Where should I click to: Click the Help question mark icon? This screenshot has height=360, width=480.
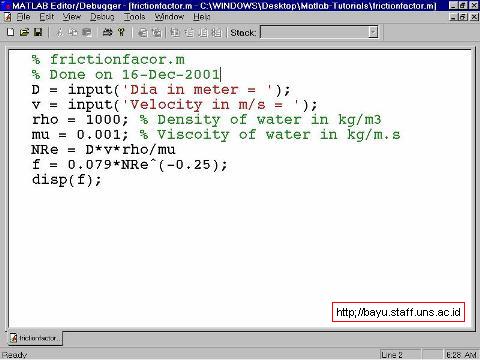click(121, 32)
